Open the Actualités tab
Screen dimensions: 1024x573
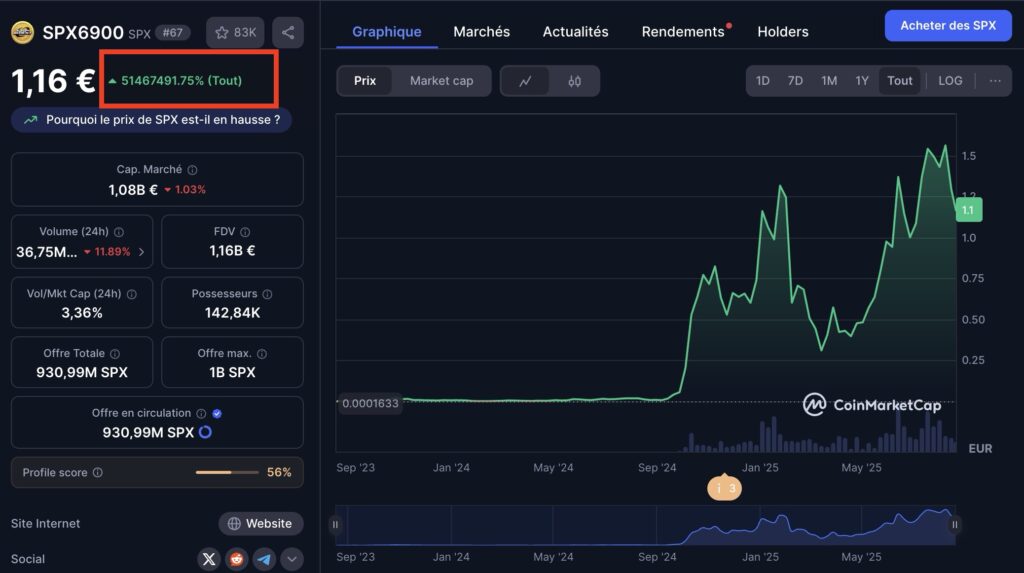[575, 31]
